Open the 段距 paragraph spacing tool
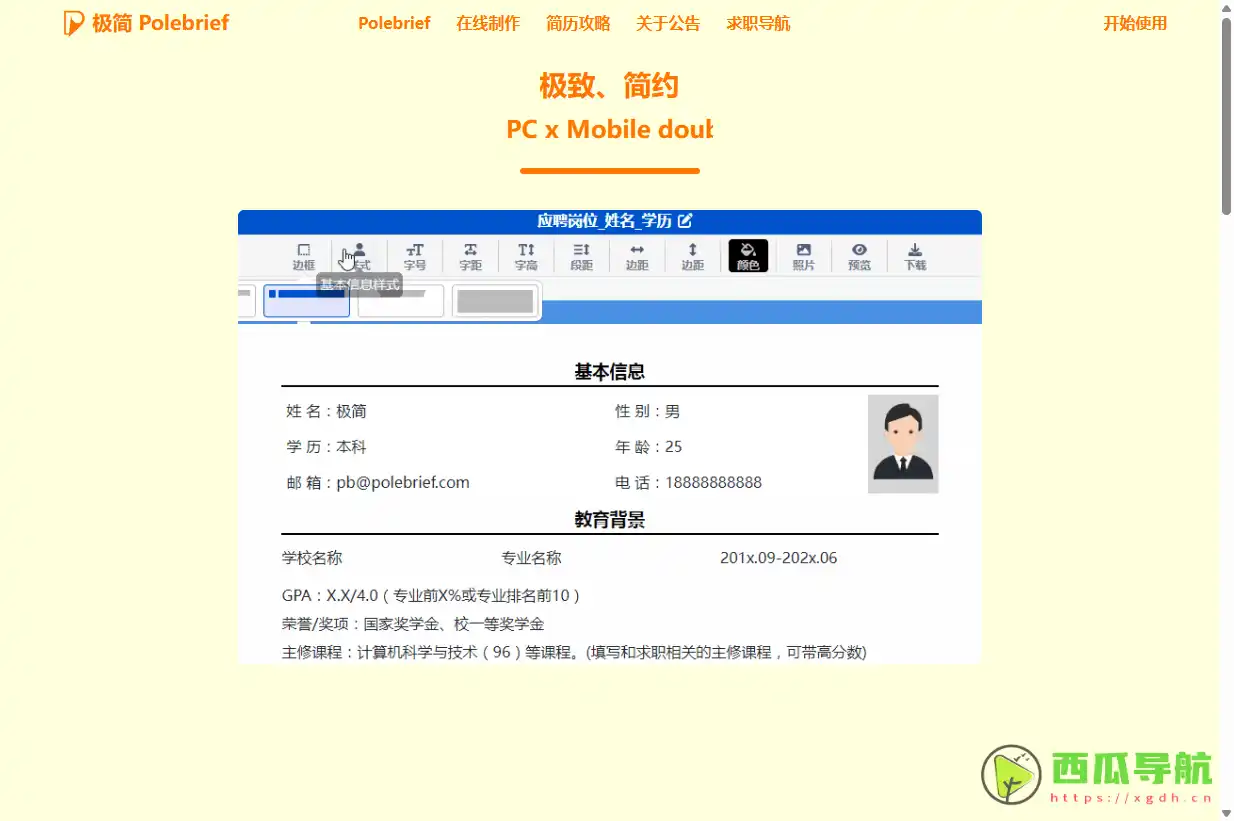The width and height of the screenshot is (1234, 821). [581, 255]
